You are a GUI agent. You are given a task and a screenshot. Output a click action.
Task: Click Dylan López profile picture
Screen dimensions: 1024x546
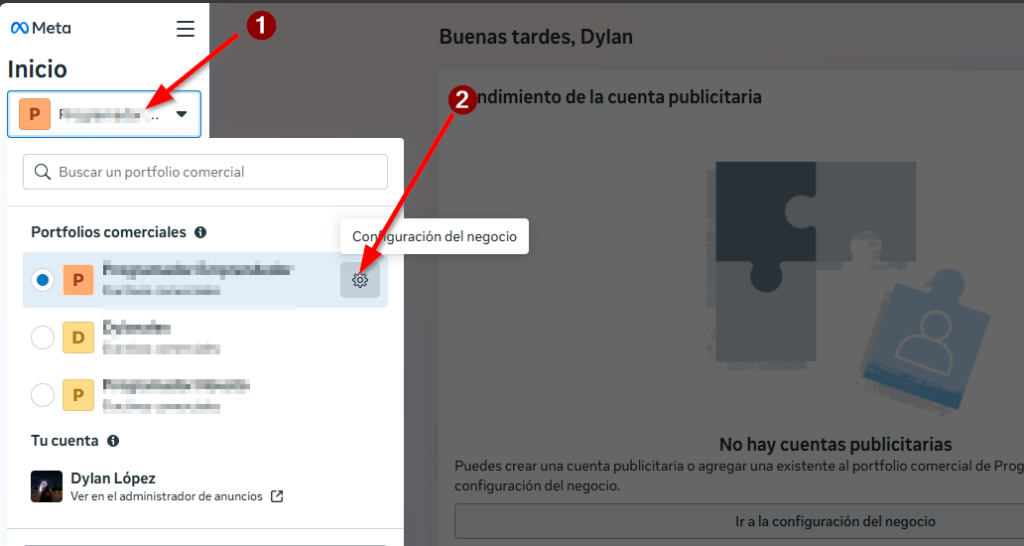pyautogui.click(x=47, y=486)
